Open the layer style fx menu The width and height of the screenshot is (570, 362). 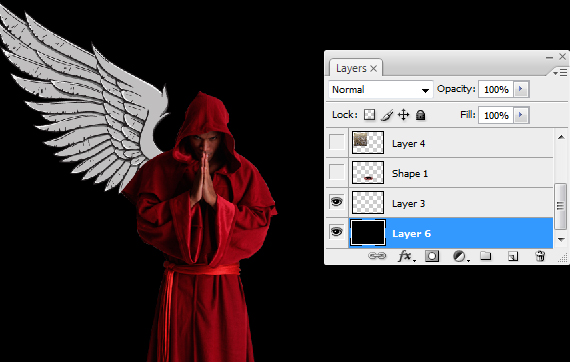pyautogui.click(x=406, y=256)
